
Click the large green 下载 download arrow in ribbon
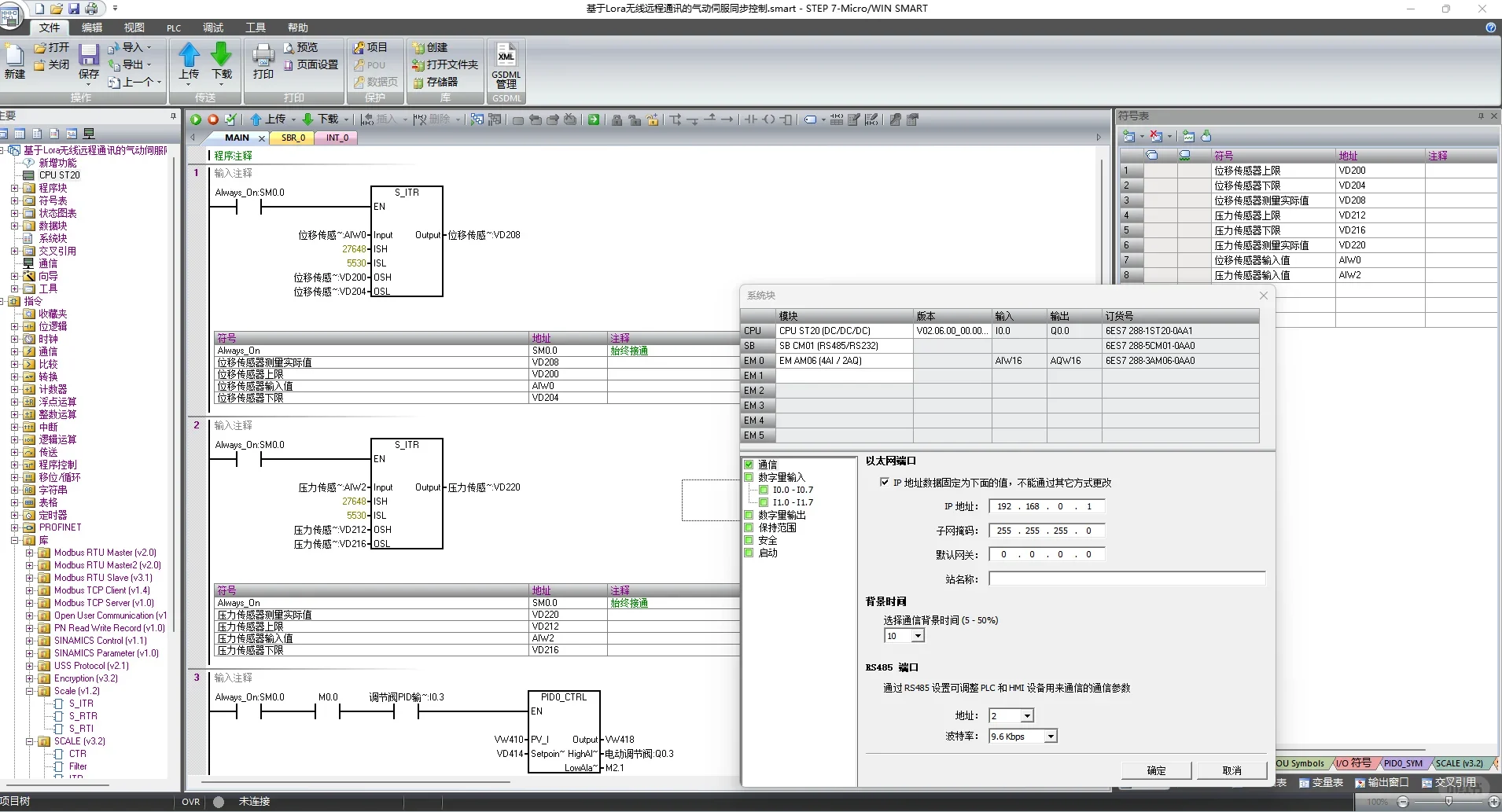coord(222,54)
